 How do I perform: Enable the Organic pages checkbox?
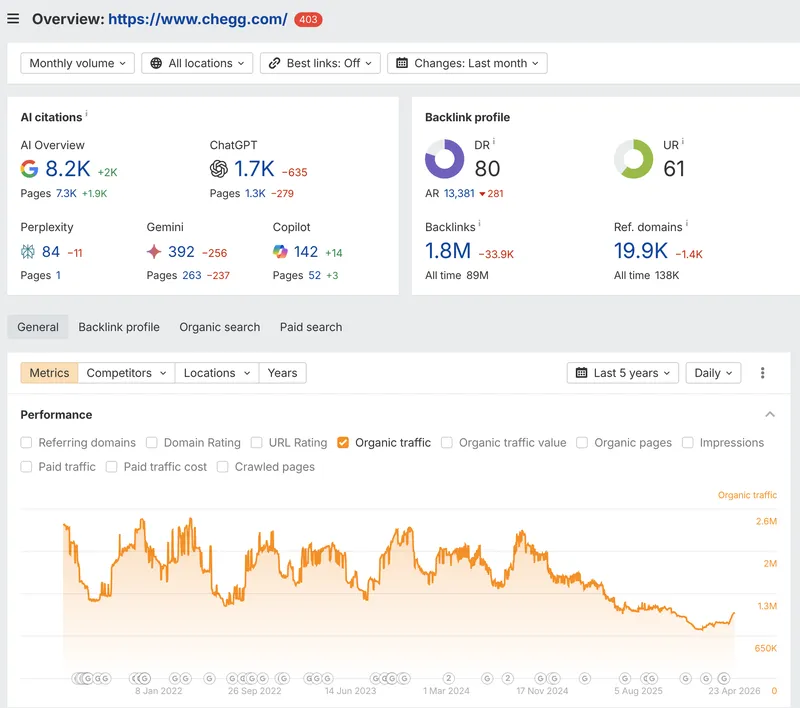tap(582, 442)
